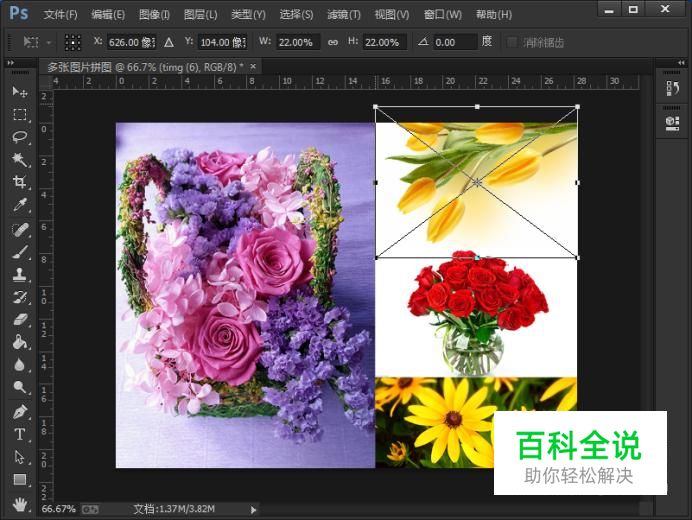
Task: Select the Eraser tool
Action: [19, 320]
